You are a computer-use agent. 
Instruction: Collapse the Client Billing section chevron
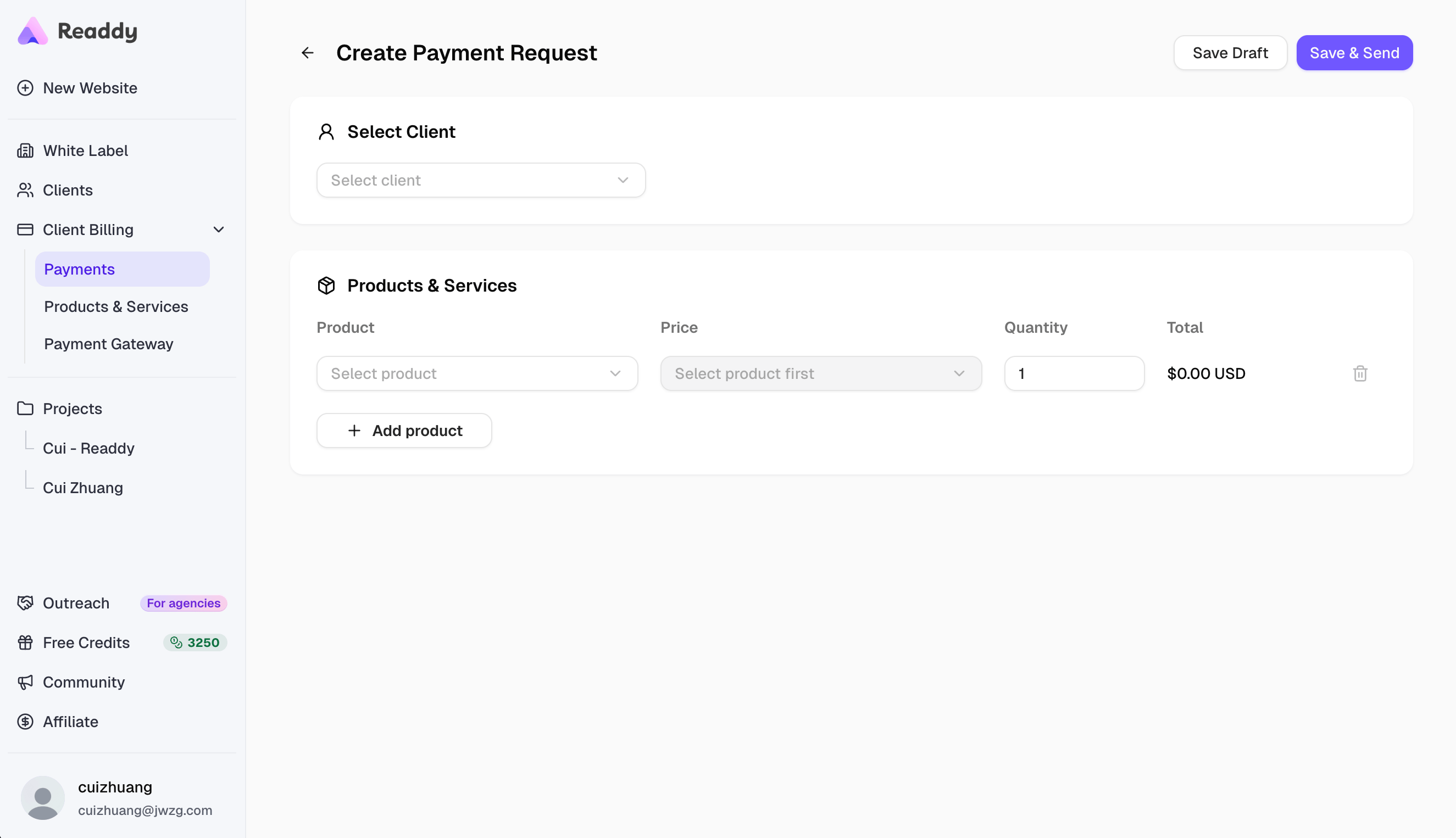click(x=219, y=230)
